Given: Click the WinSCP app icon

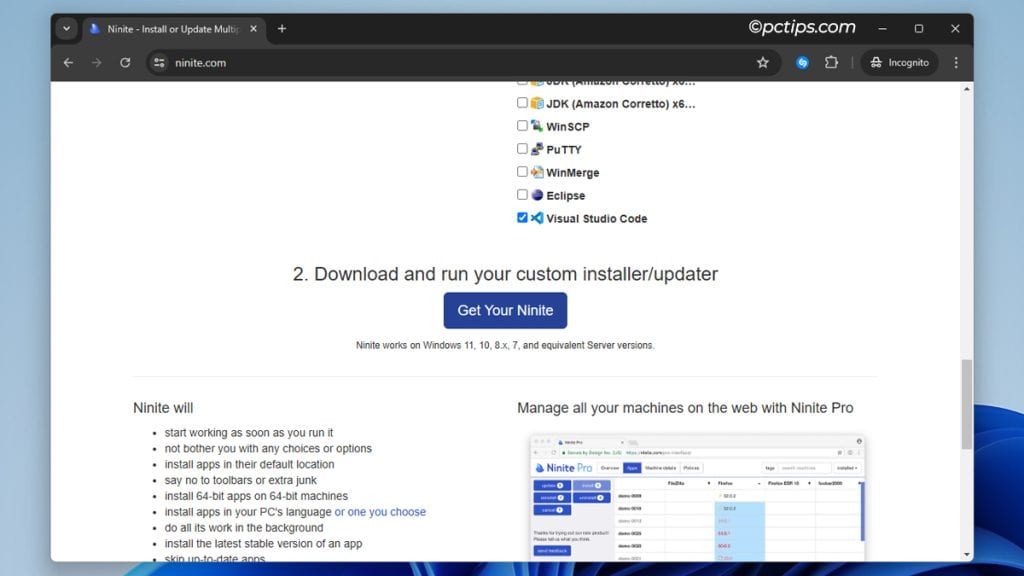Looking at the screenshot, I should coord(535,125).
